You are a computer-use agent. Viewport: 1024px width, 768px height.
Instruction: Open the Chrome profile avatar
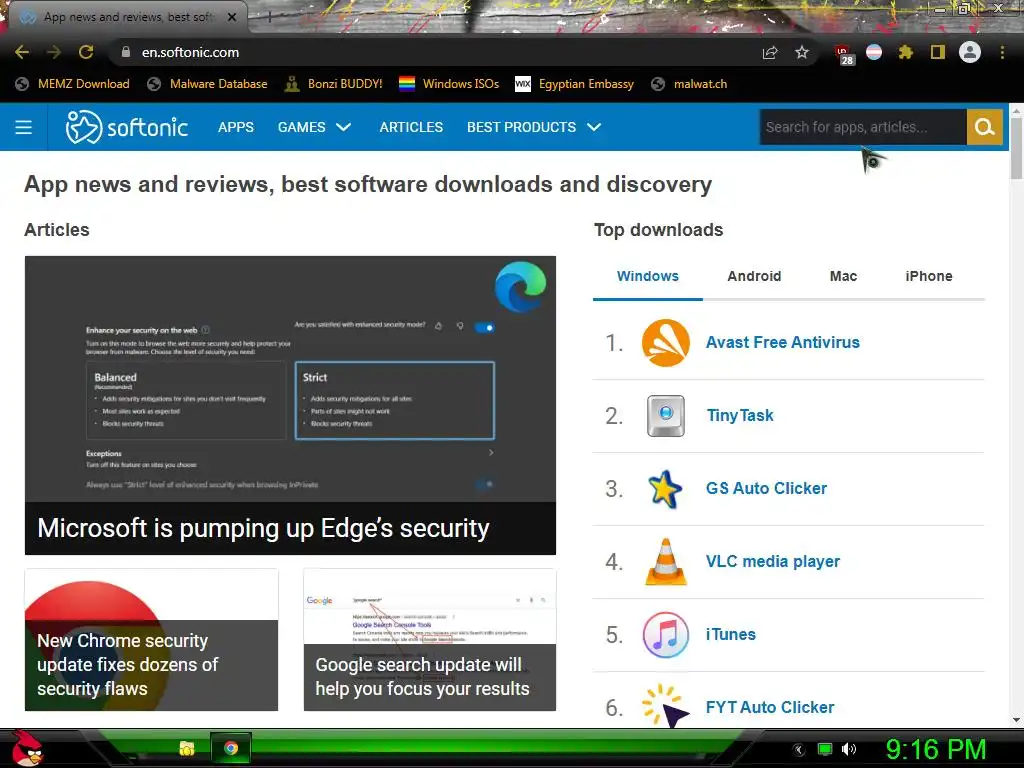970,52
